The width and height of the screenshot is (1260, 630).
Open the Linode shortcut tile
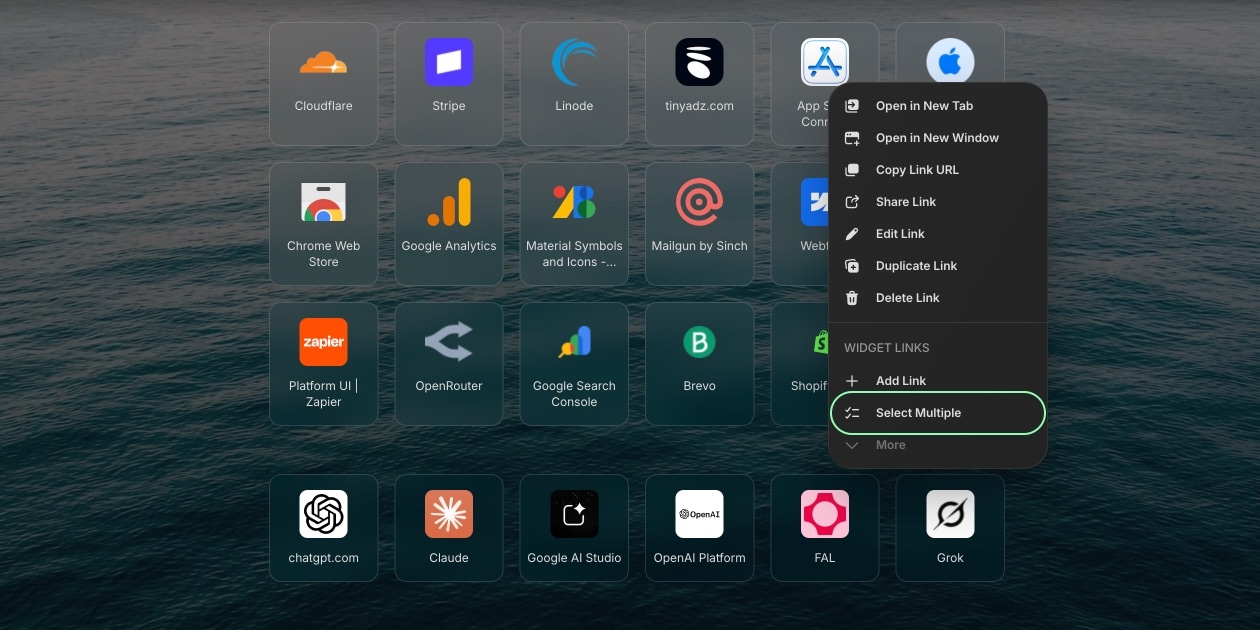(574, 84)
